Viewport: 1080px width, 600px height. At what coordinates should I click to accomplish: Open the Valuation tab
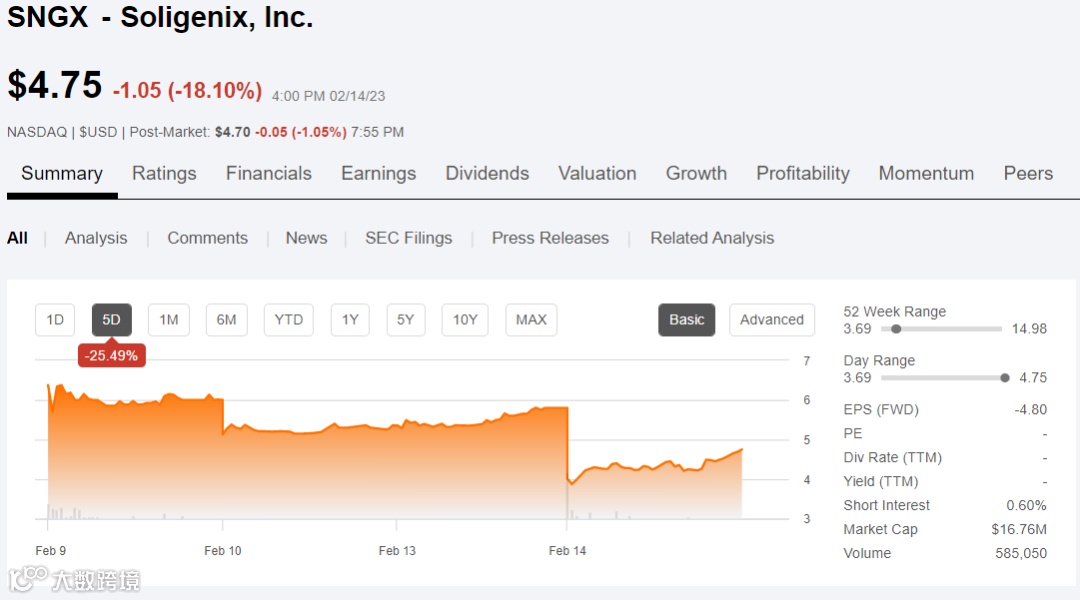[x=597, y=173]
